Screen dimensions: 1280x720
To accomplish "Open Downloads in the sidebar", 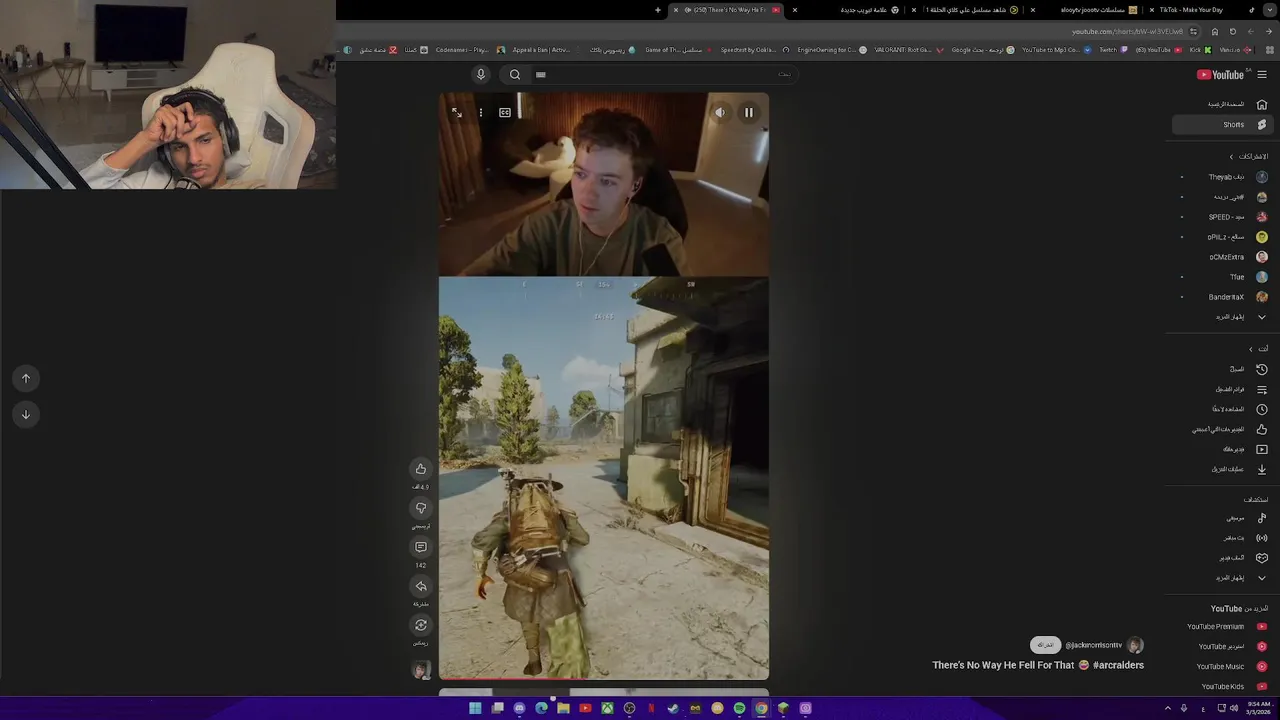I will click(1222, 469).
